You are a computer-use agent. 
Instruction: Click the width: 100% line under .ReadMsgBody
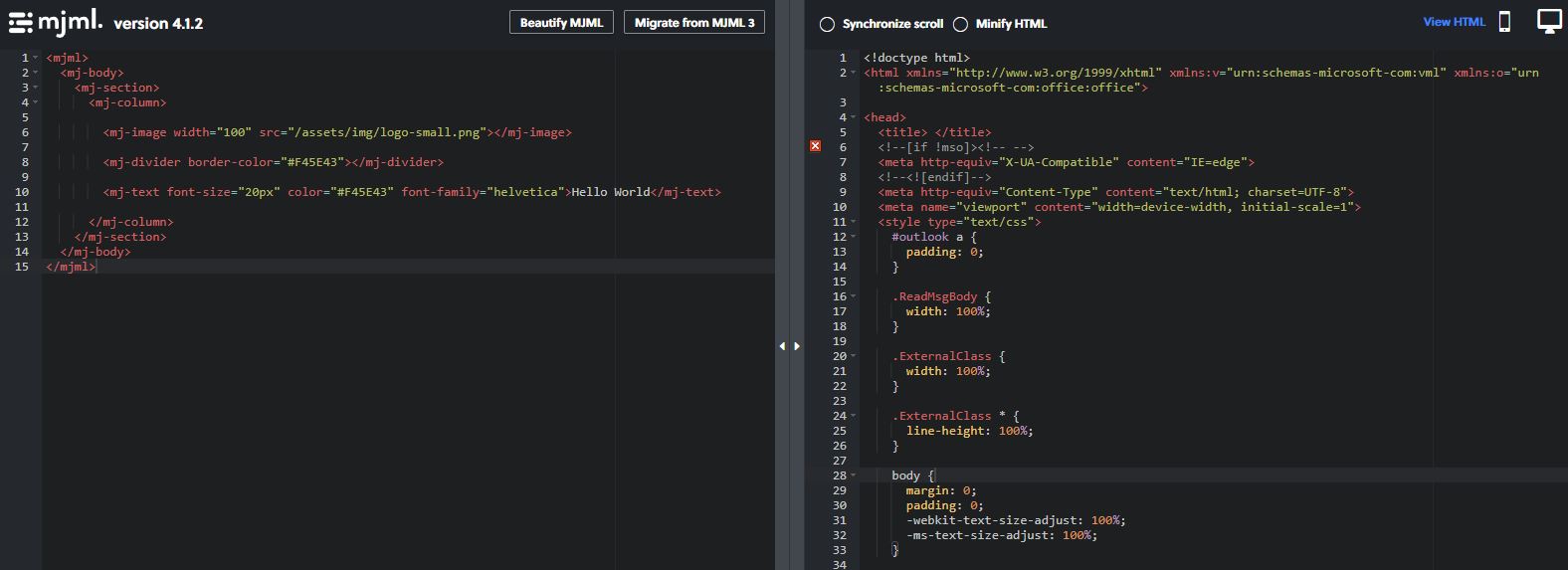click(x=948, y=311)
